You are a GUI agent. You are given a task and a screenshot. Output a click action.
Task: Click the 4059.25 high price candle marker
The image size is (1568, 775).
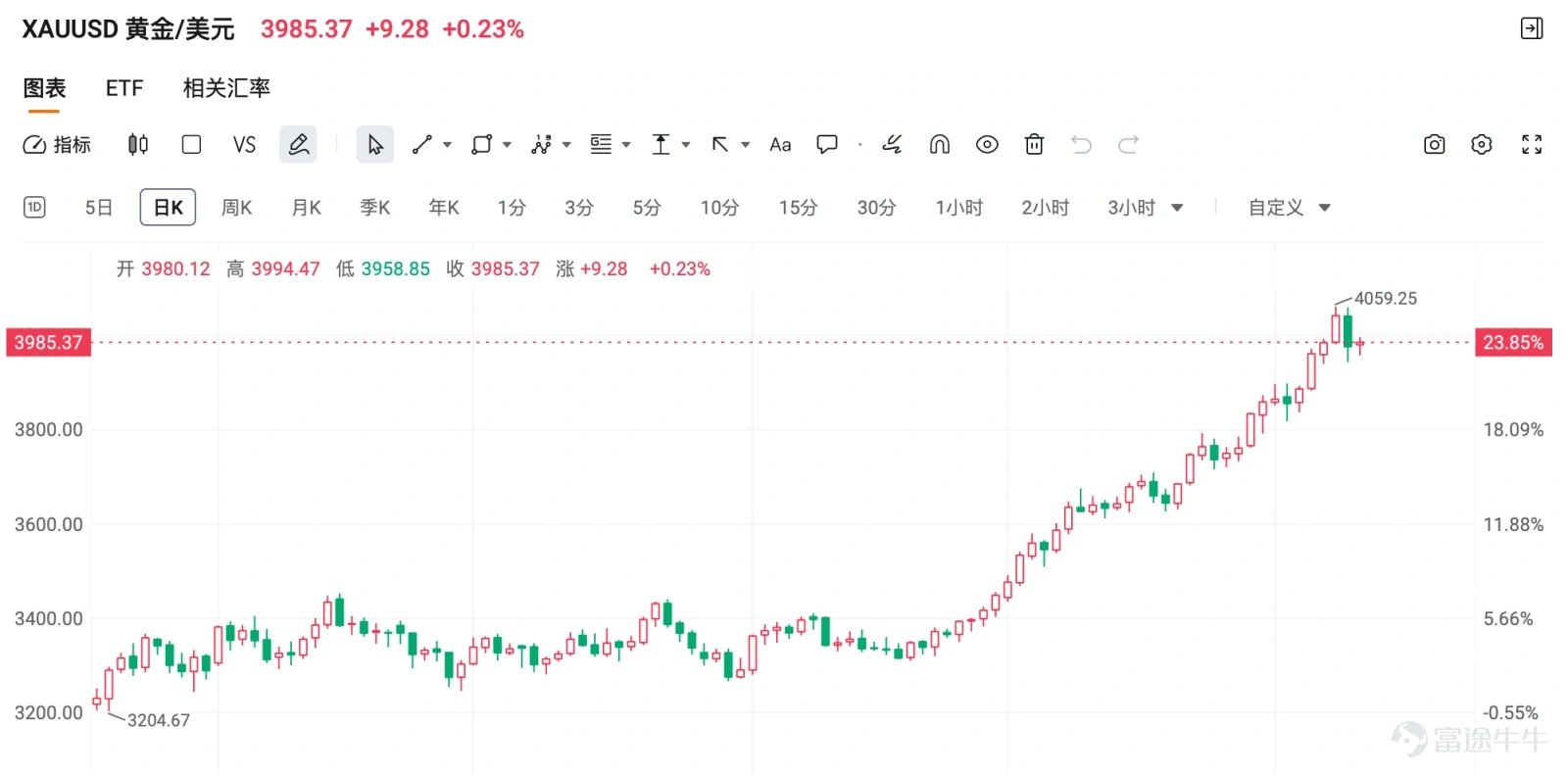pos(1385,298)
